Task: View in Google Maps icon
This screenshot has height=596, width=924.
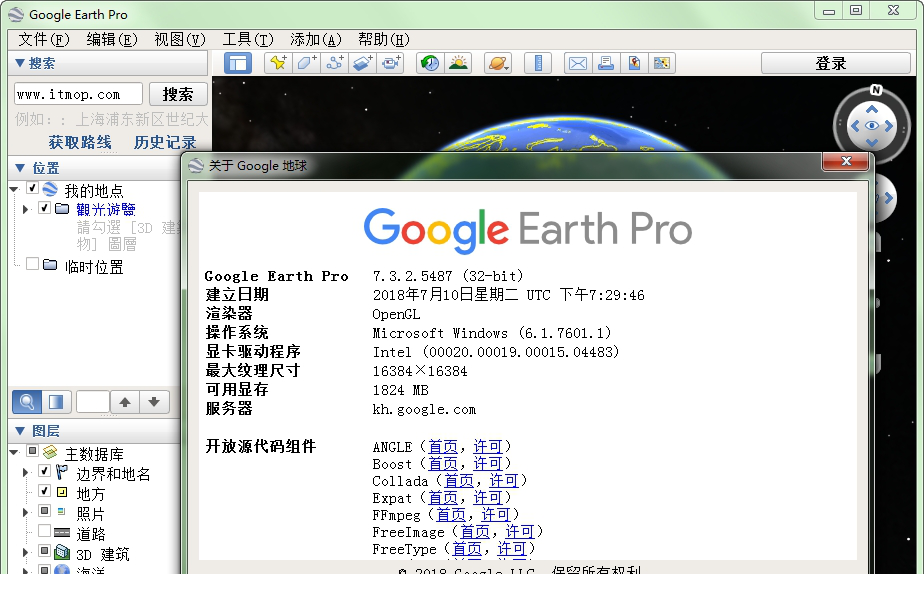Action: [662, 63]
